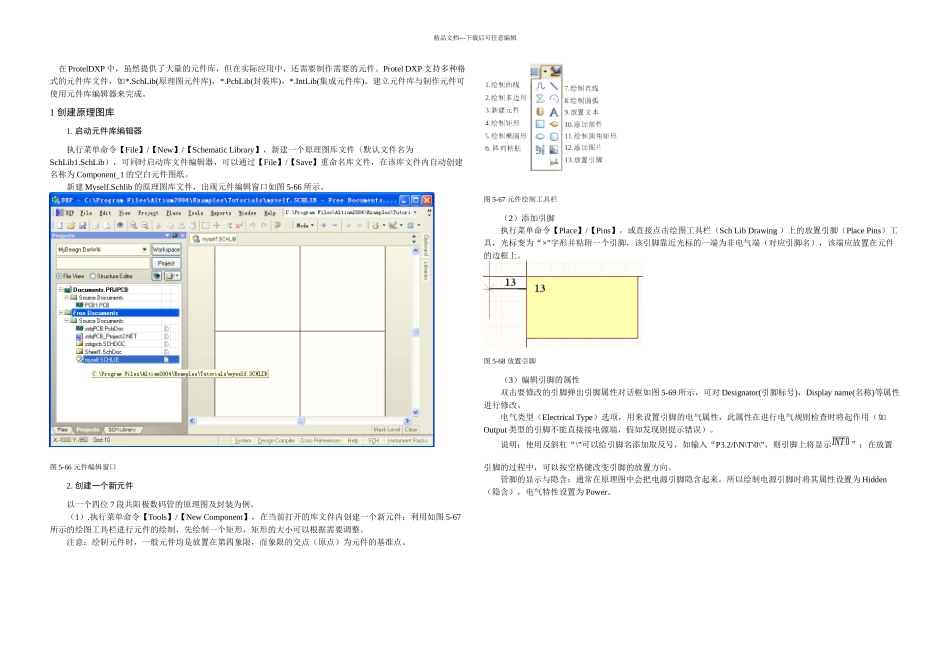Switch to the SCH Library panel tab
The height and width of the screenshot is (672, 950).
pyautogui.click(x=122, y=430)
